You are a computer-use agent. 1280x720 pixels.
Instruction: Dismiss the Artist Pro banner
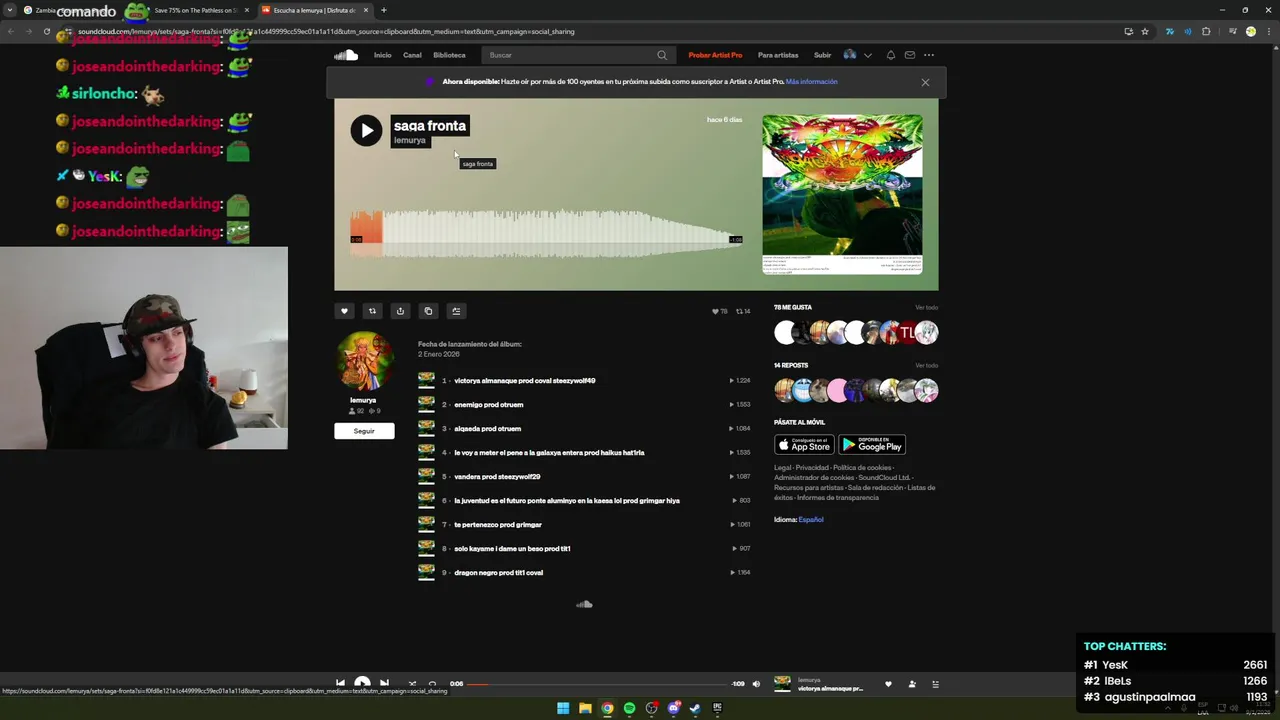point(925,82)
